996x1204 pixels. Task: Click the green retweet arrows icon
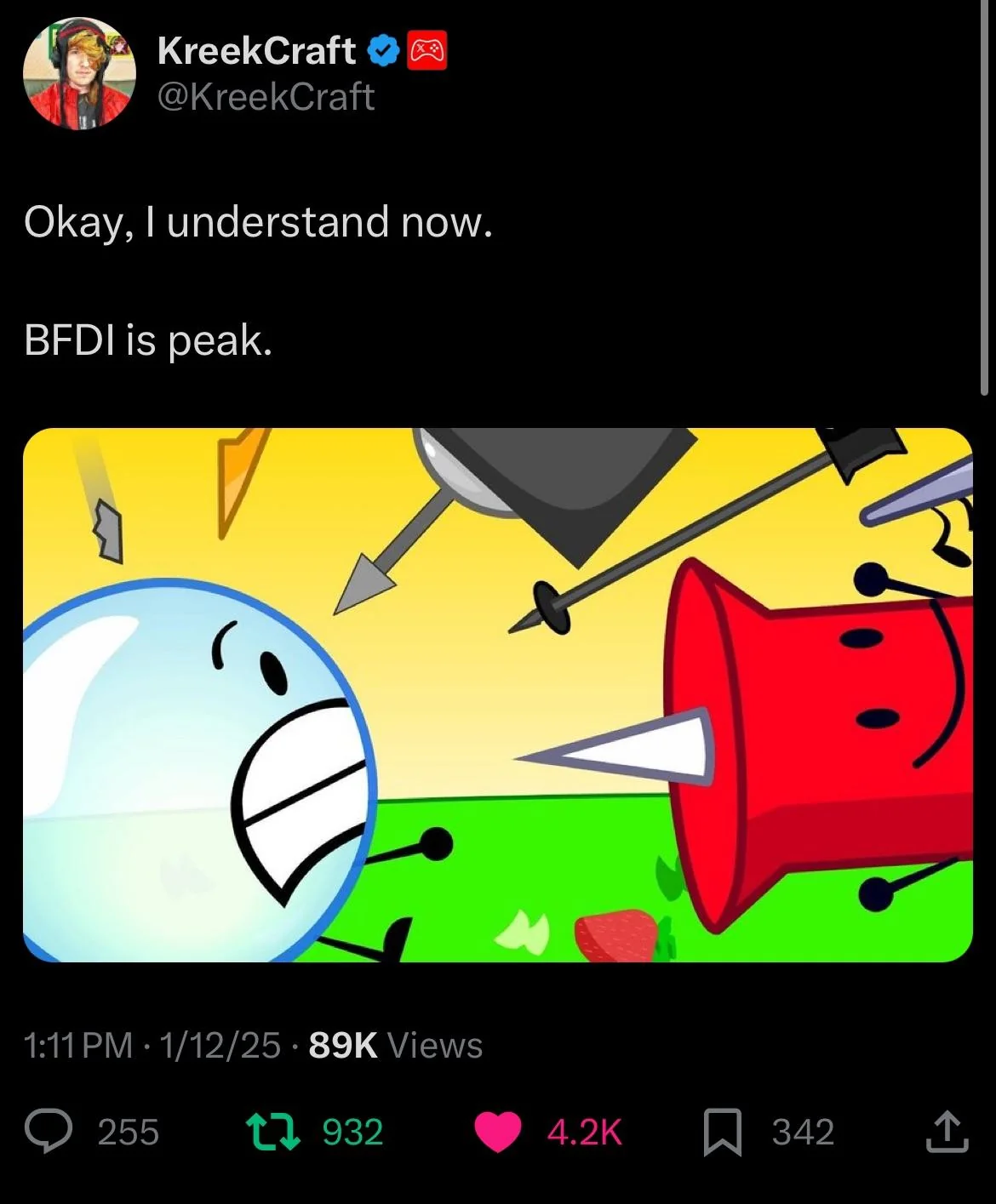pyautogui.click(x=272, y=1132)
